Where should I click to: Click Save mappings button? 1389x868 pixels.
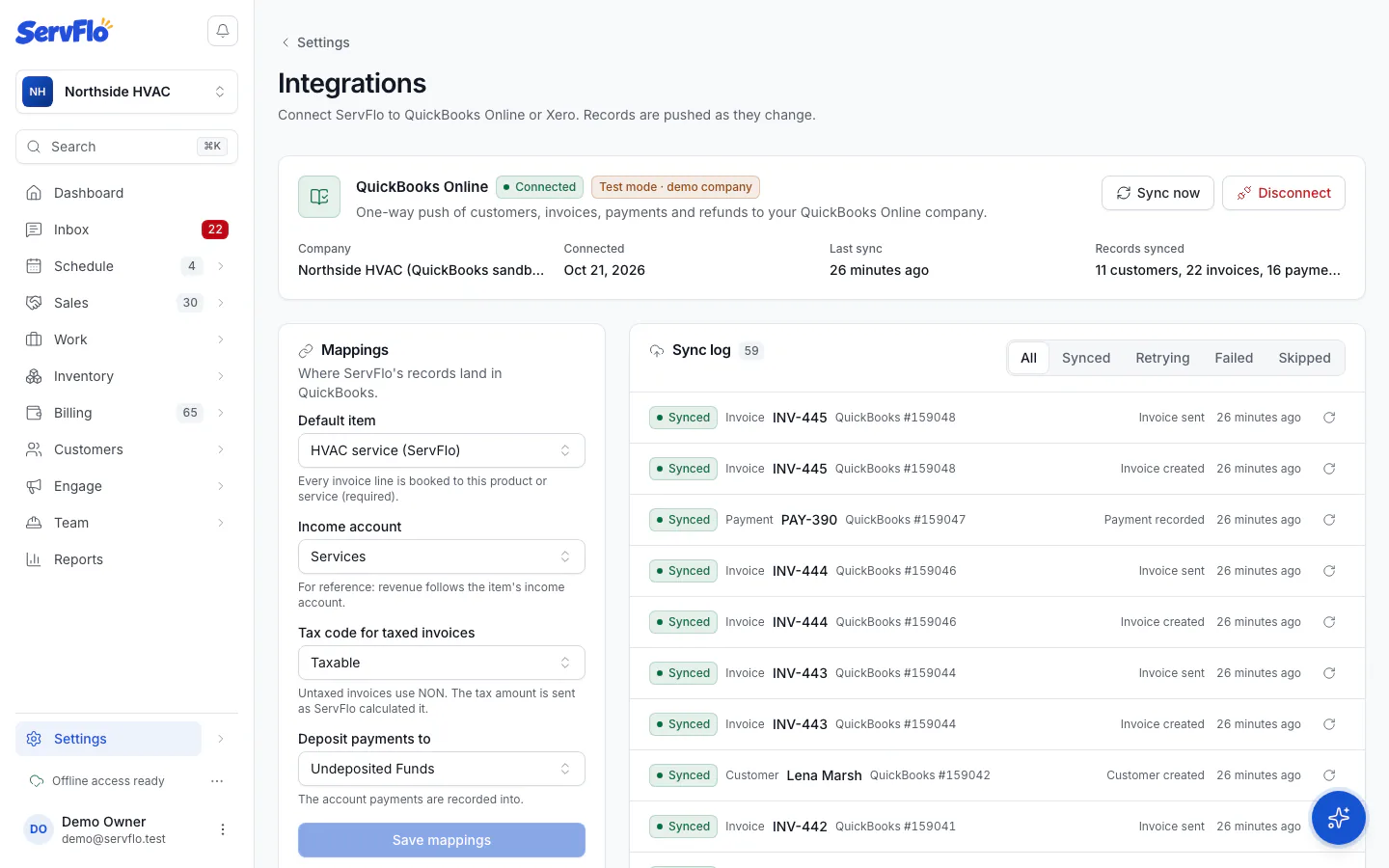pyautogui.click(x=442, y=840)
